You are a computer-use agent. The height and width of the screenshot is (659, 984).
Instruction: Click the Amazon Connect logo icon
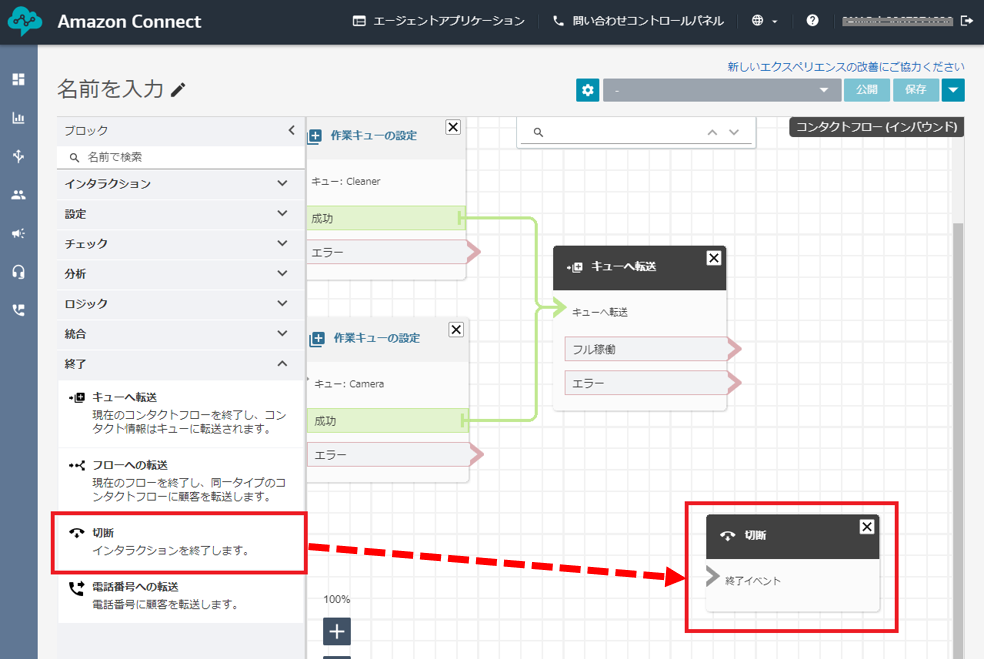24,21
